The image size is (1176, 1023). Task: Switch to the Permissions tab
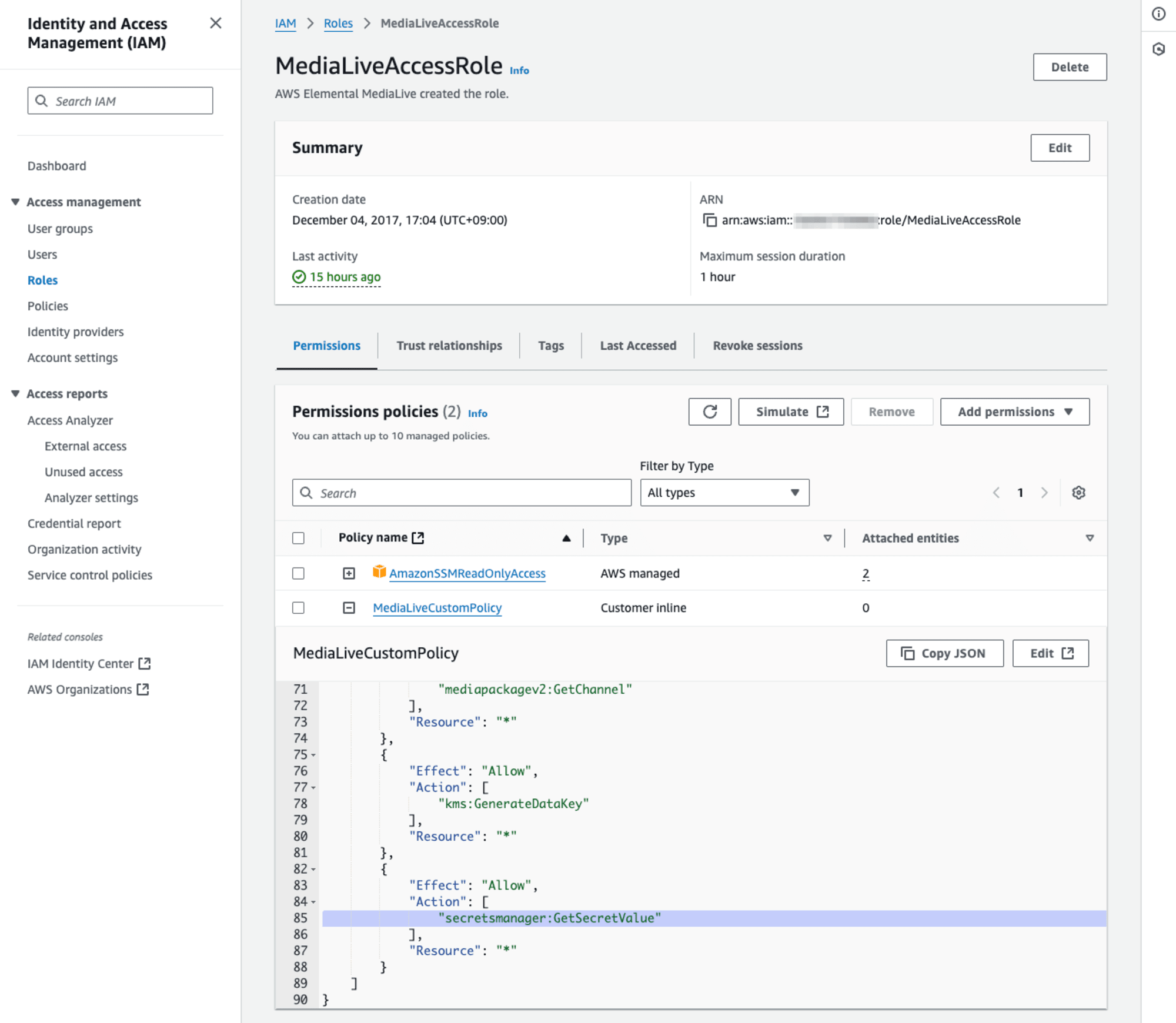[x=326, y=346]
